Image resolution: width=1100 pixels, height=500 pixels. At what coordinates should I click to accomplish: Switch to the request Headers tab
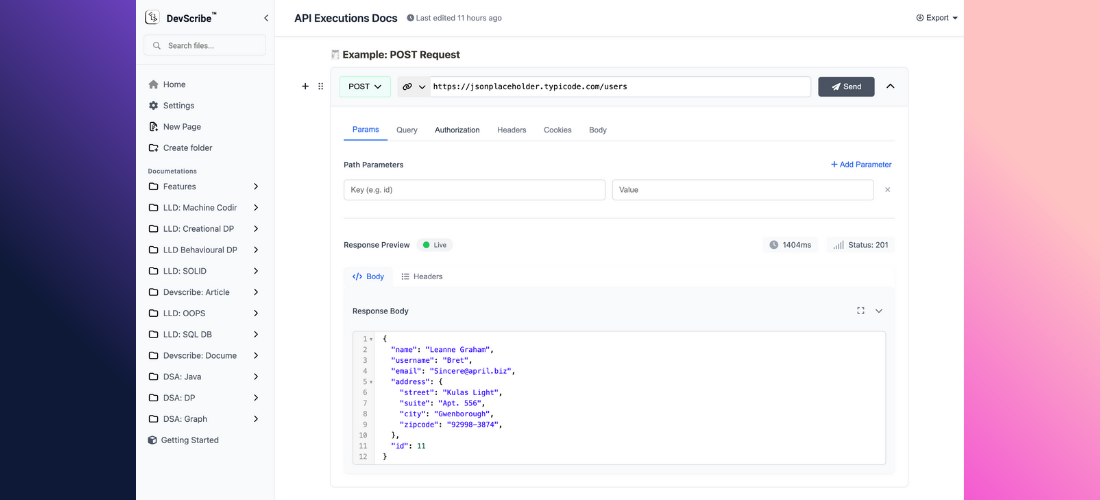(511, 130)
